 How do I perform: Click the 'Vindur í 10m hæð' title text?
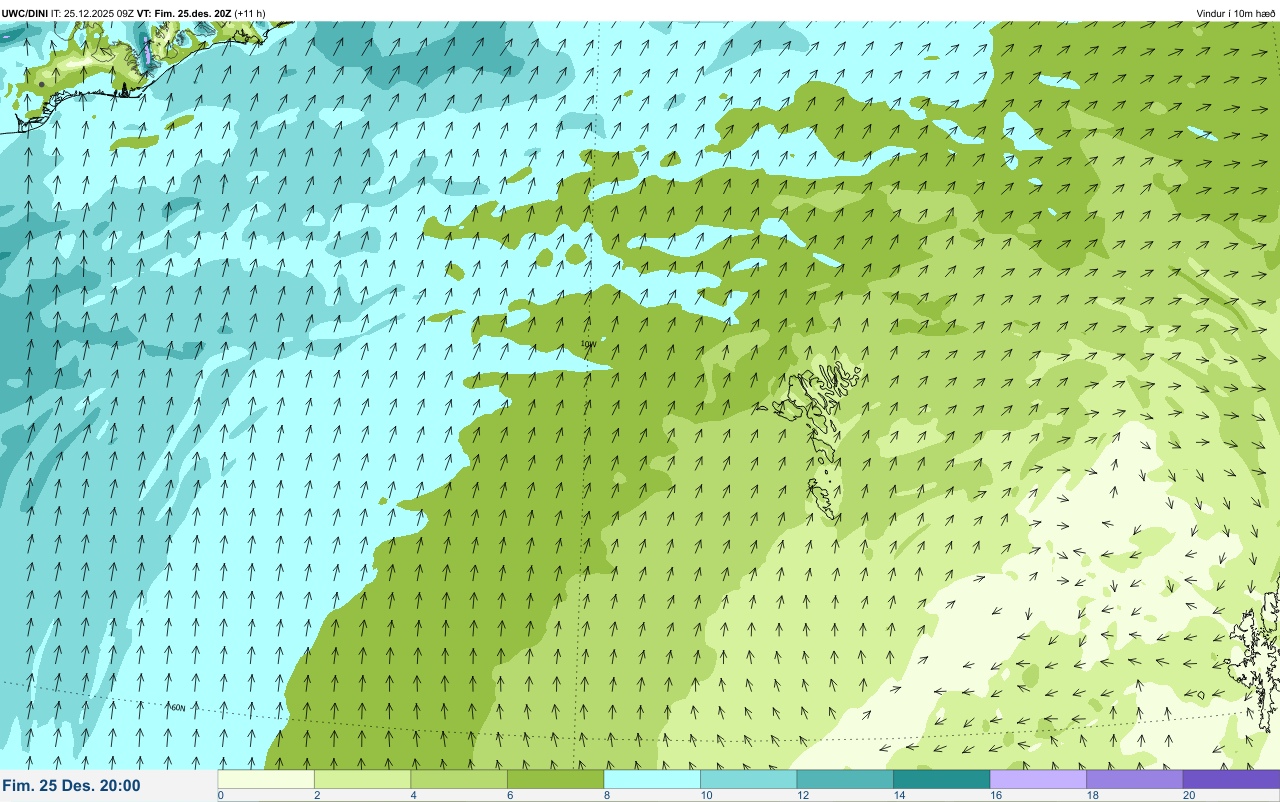[1236, 13]
